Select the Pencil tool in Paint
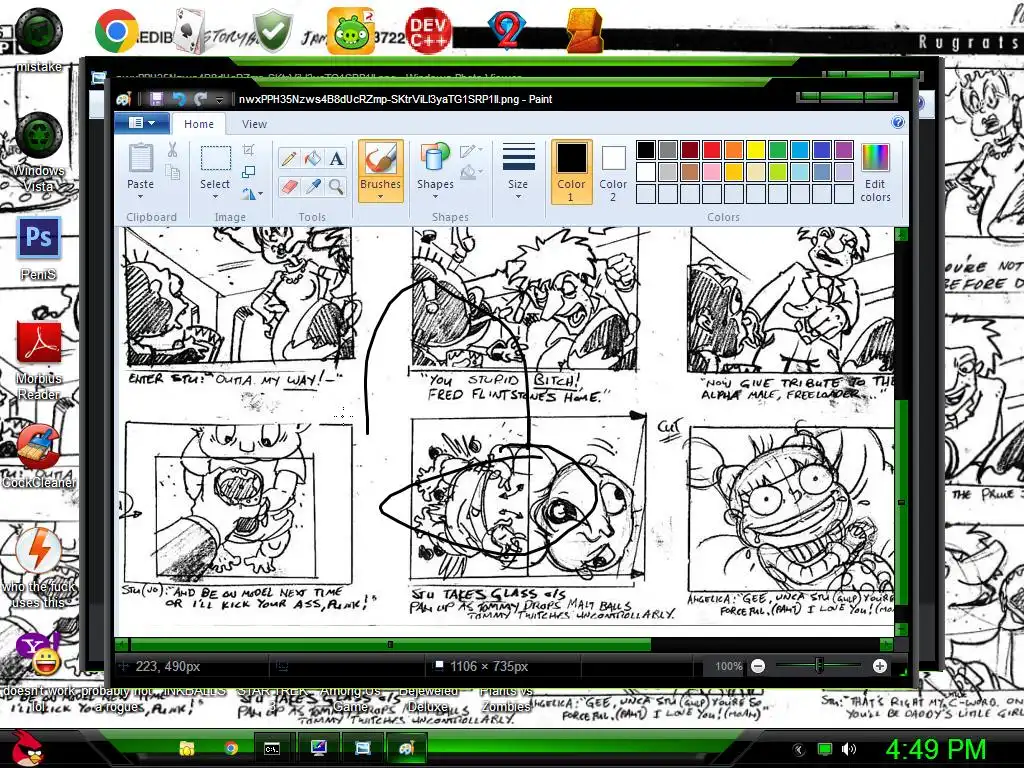 [289, 159]
